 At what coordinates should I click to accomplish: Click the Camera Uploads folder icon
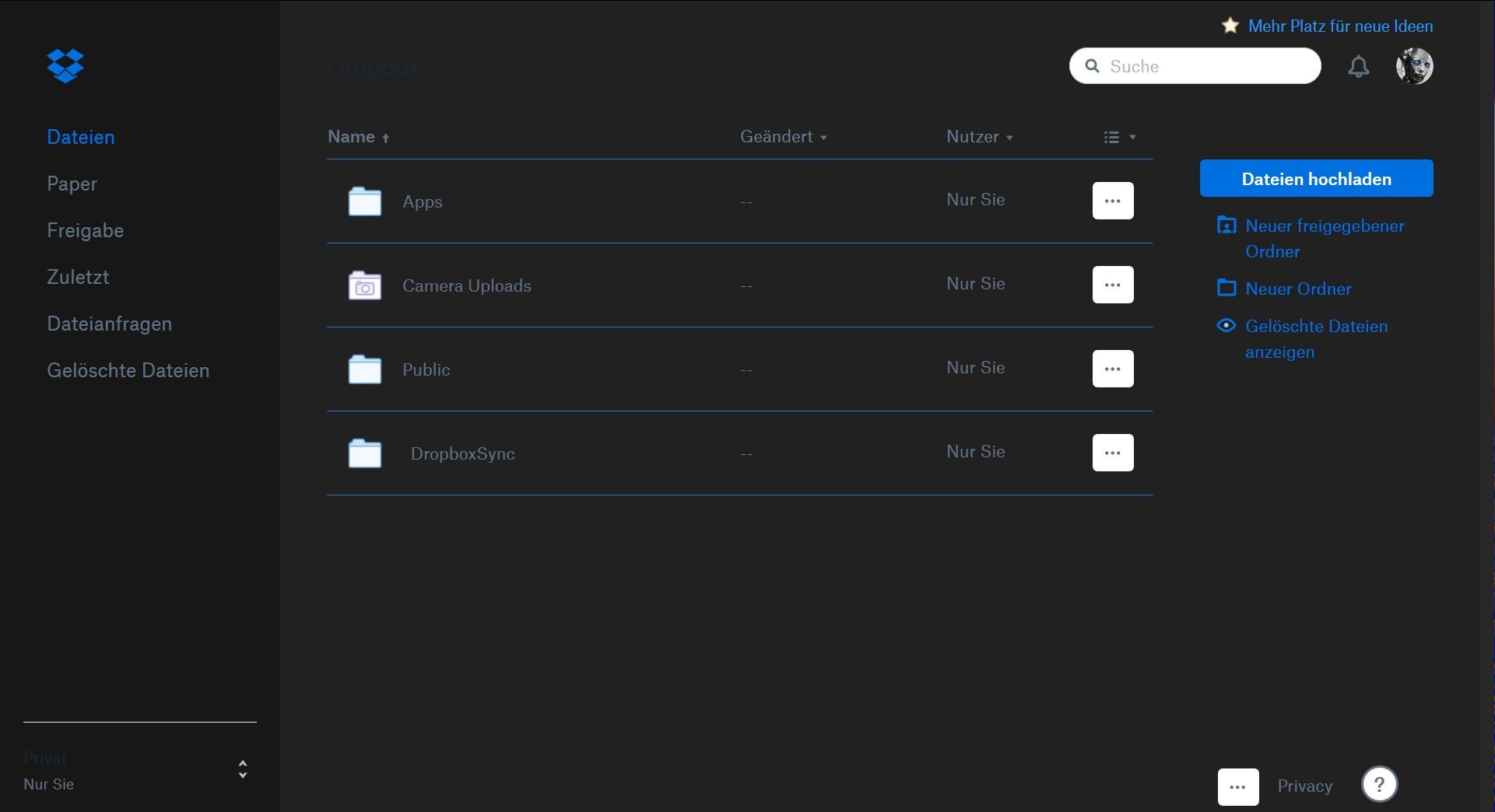click(364, 285)
